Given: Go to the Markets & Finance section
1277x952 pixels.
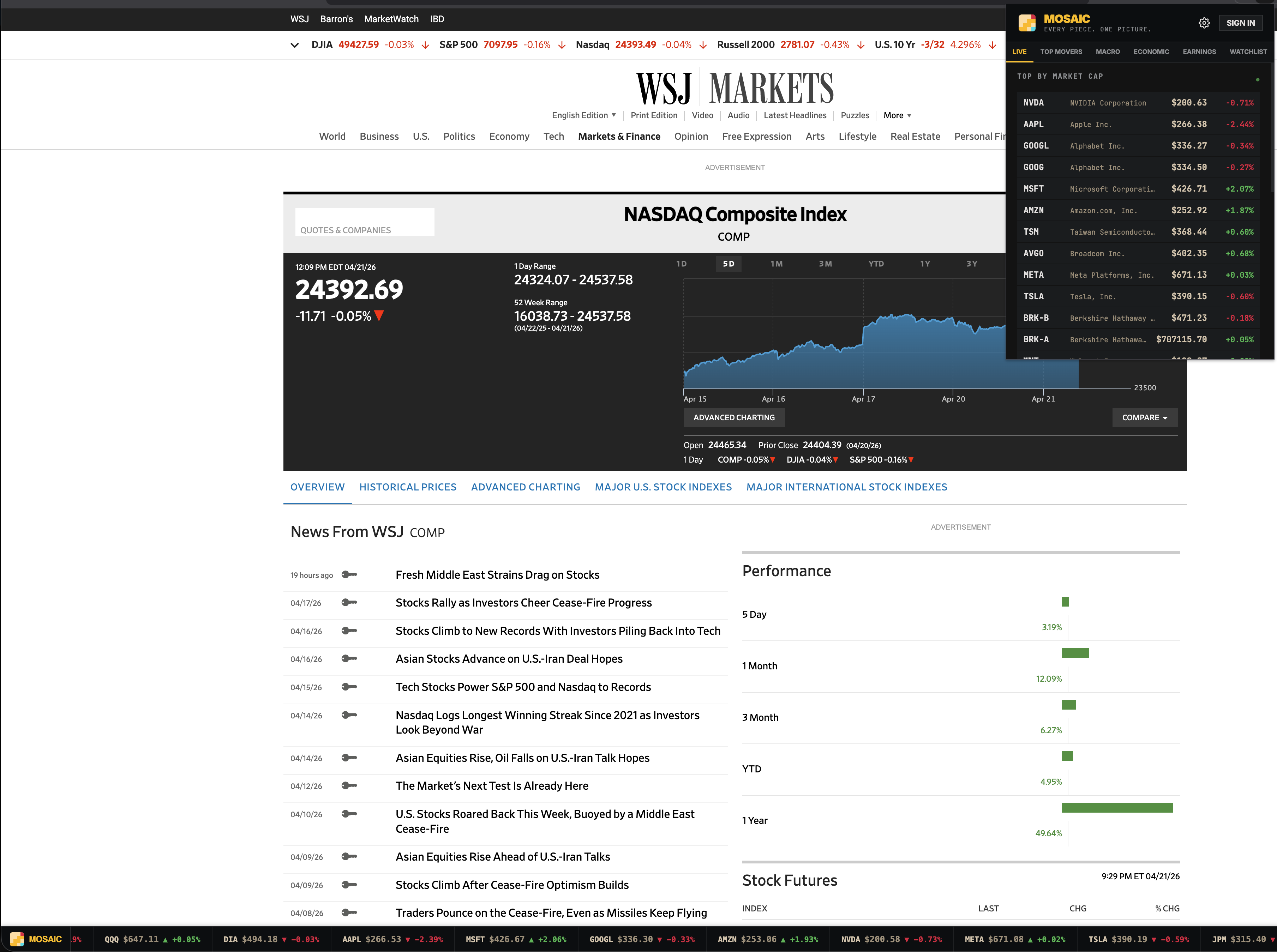Looking at the screenshot, I should tap(619, 137).
